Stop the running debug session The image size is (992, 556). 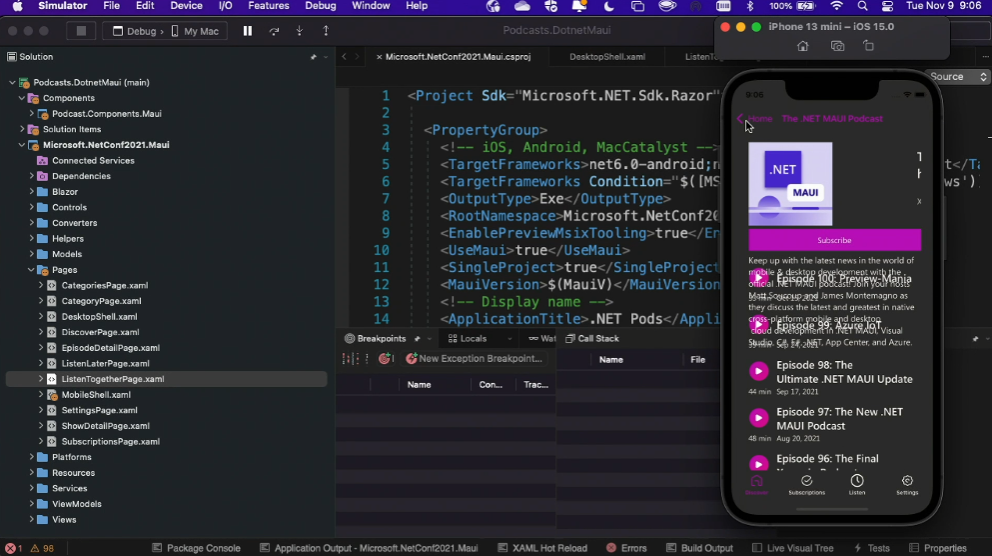pos(81,31)
